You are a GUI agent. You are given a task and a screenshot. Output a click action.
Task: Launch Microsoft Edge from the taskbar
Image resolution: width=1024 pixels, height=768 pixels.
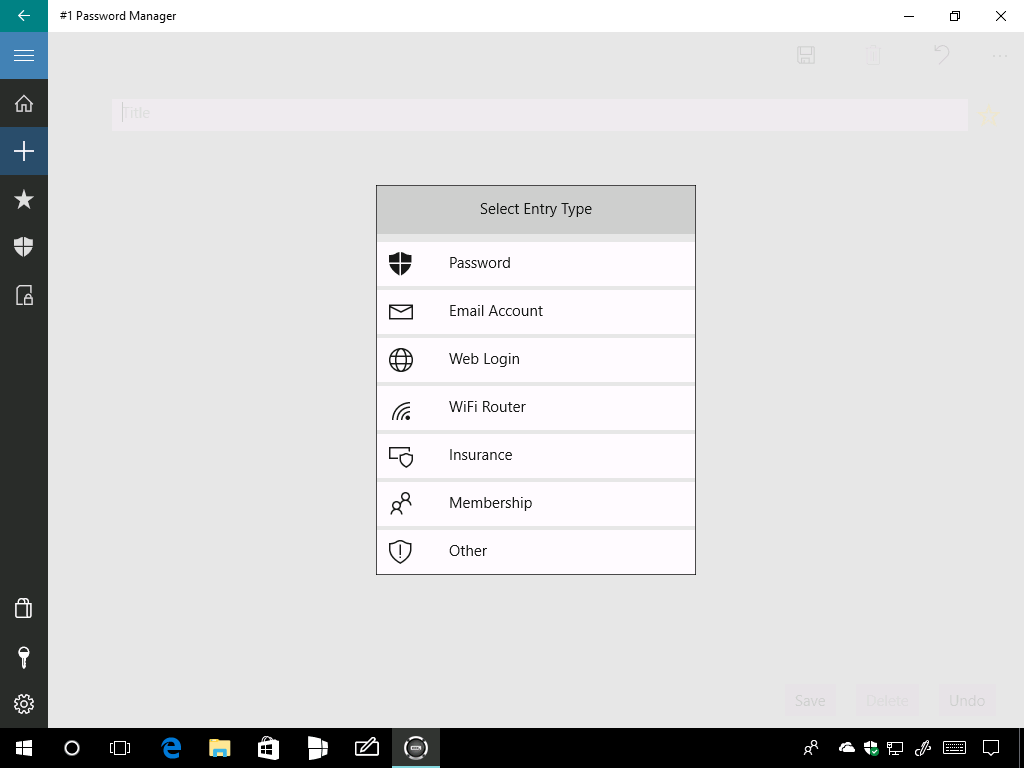click(x=171, y=748)
